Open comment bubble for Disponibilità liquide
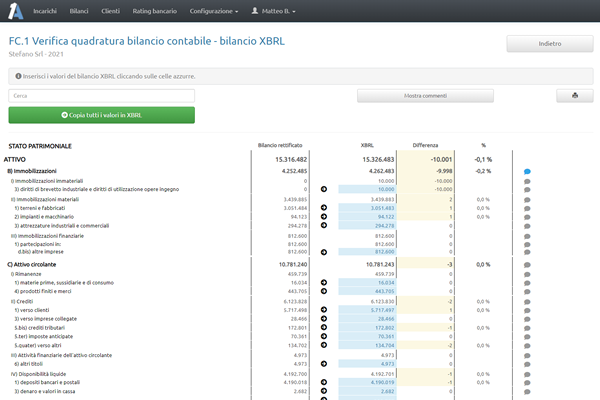The height and width of the screenshot is (400, 600). point(527,375)
